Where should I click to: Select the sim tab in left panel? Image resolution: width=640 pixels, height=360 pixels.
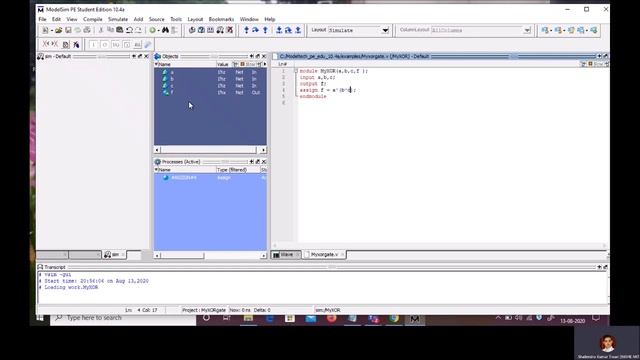coord(113,255)
